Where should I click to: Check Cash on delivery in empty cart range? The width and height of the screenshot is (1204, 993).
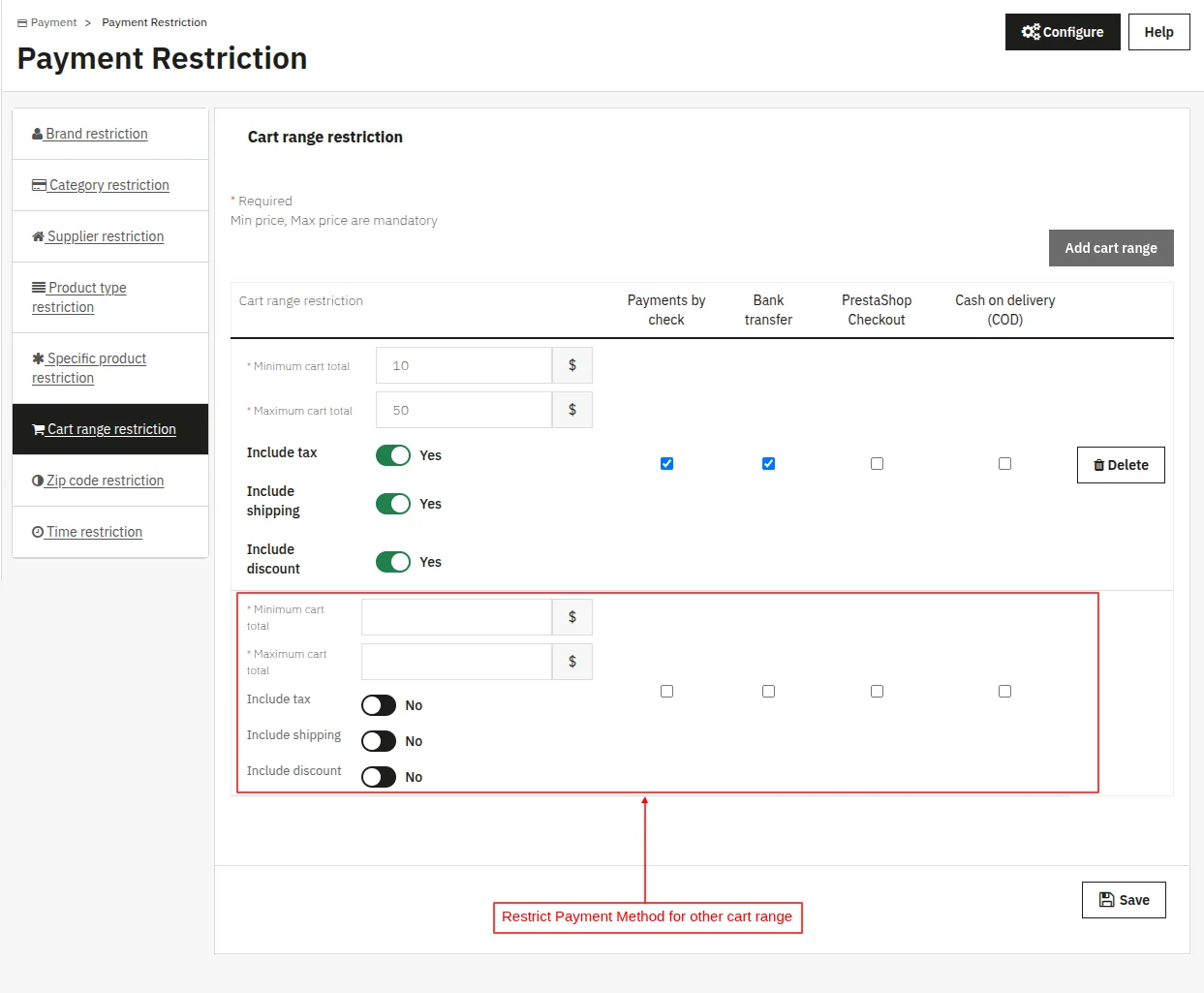1004,692
